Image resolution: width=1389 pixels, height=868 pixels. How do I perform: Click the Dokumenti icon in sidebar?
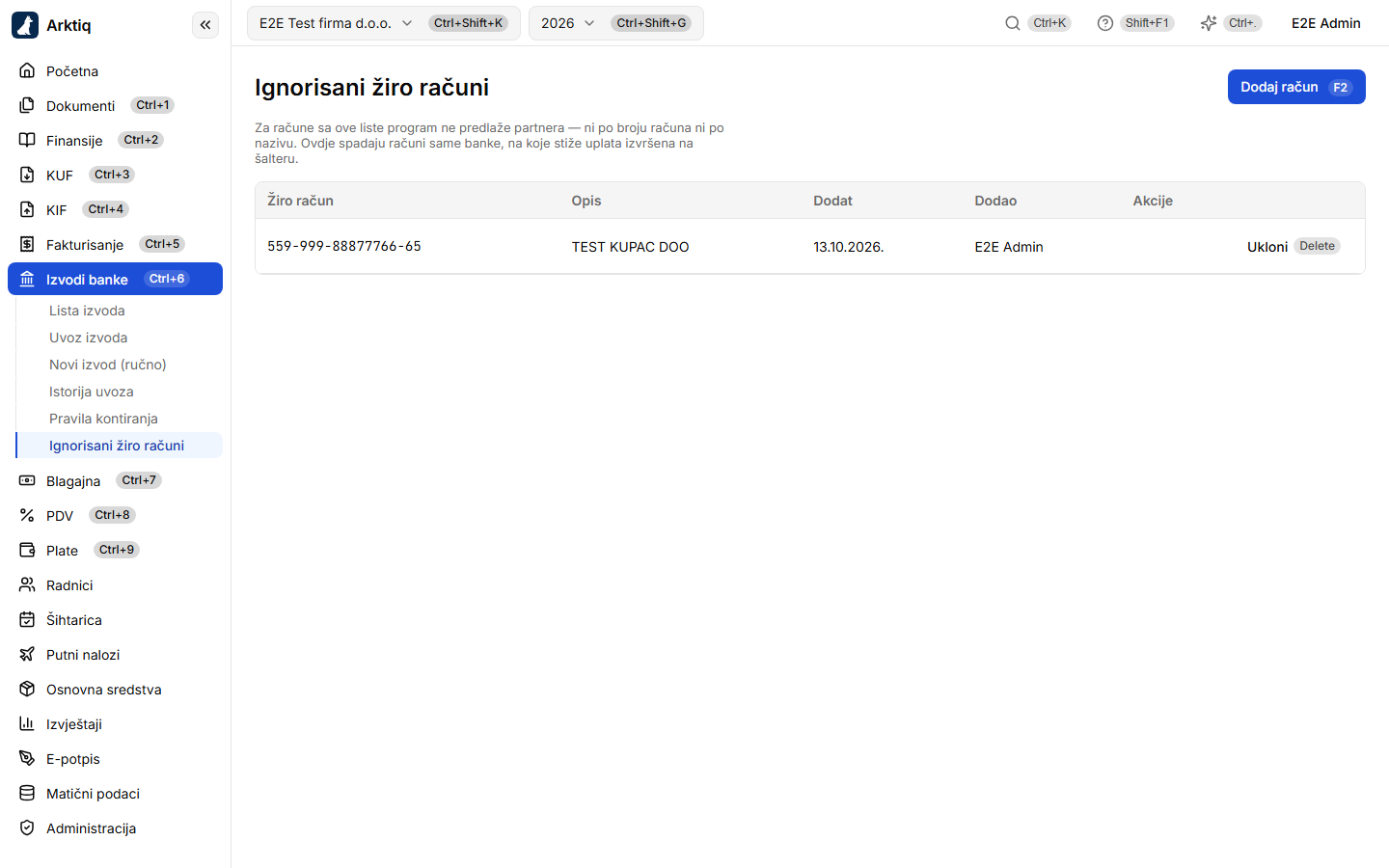tap(27, 105)
